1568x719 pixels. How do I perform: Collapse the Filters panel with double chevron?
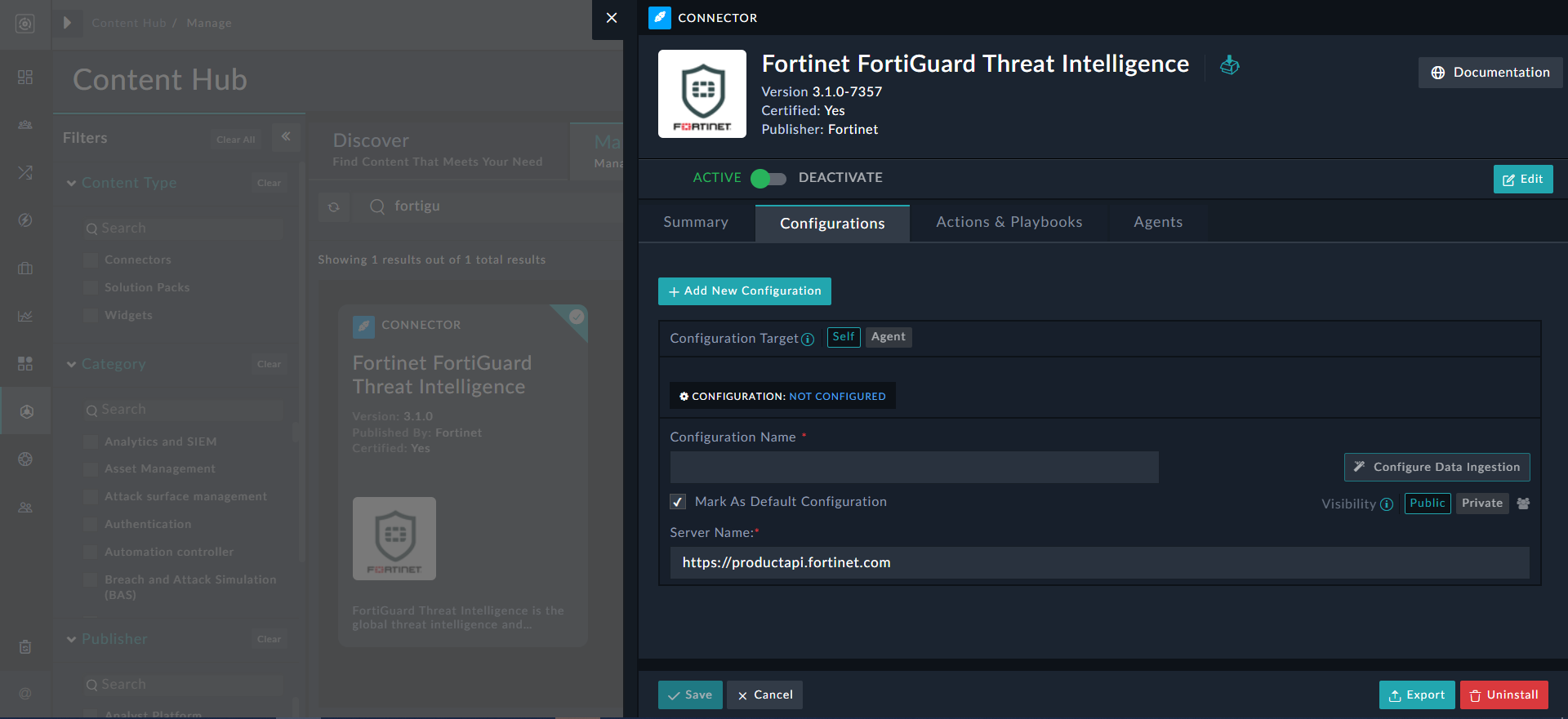coord(286,137)
